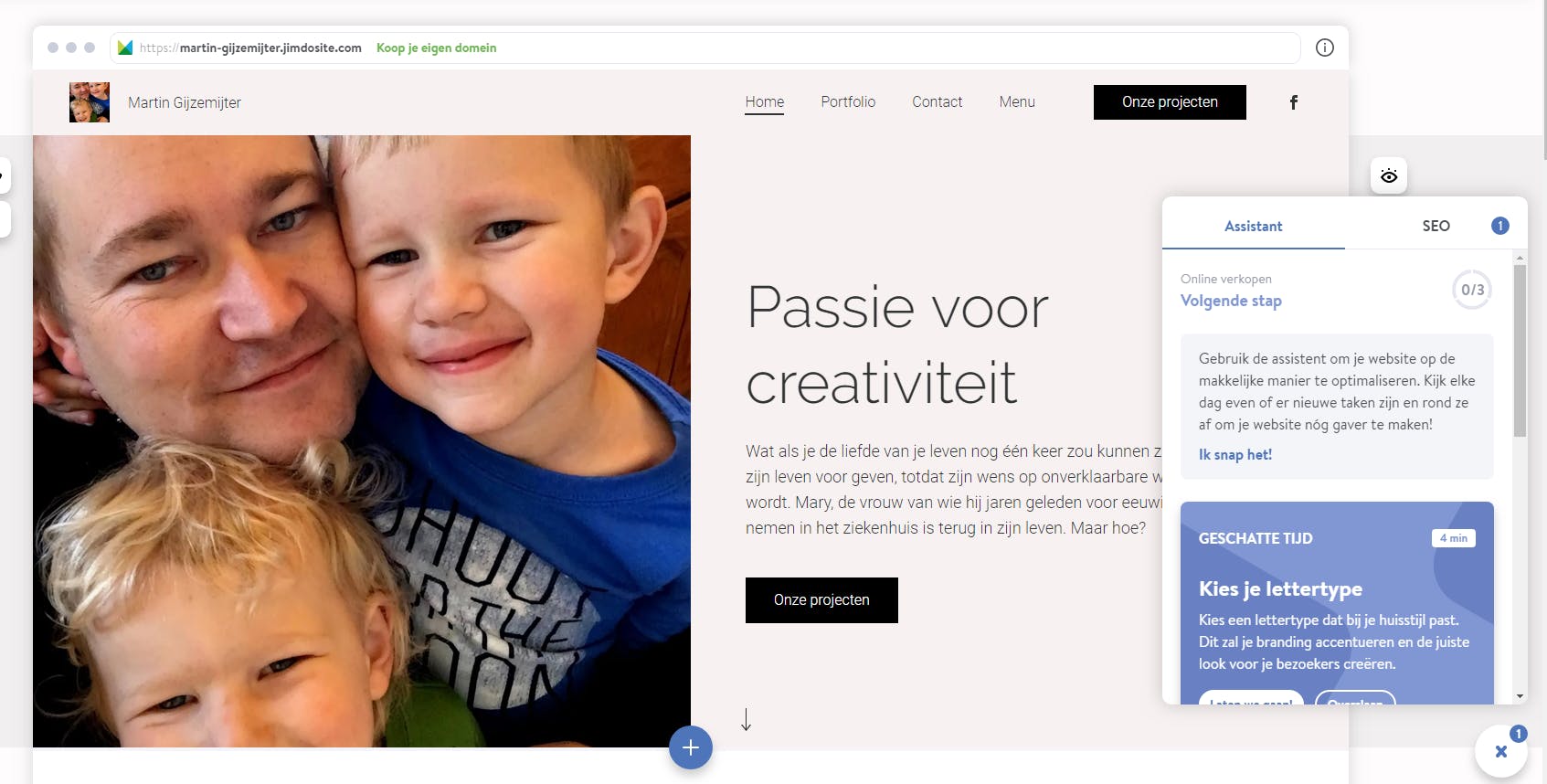Click the Jimdo favicon in the address bar
This screenshot has height=784, width=1547.
point(125,48)
